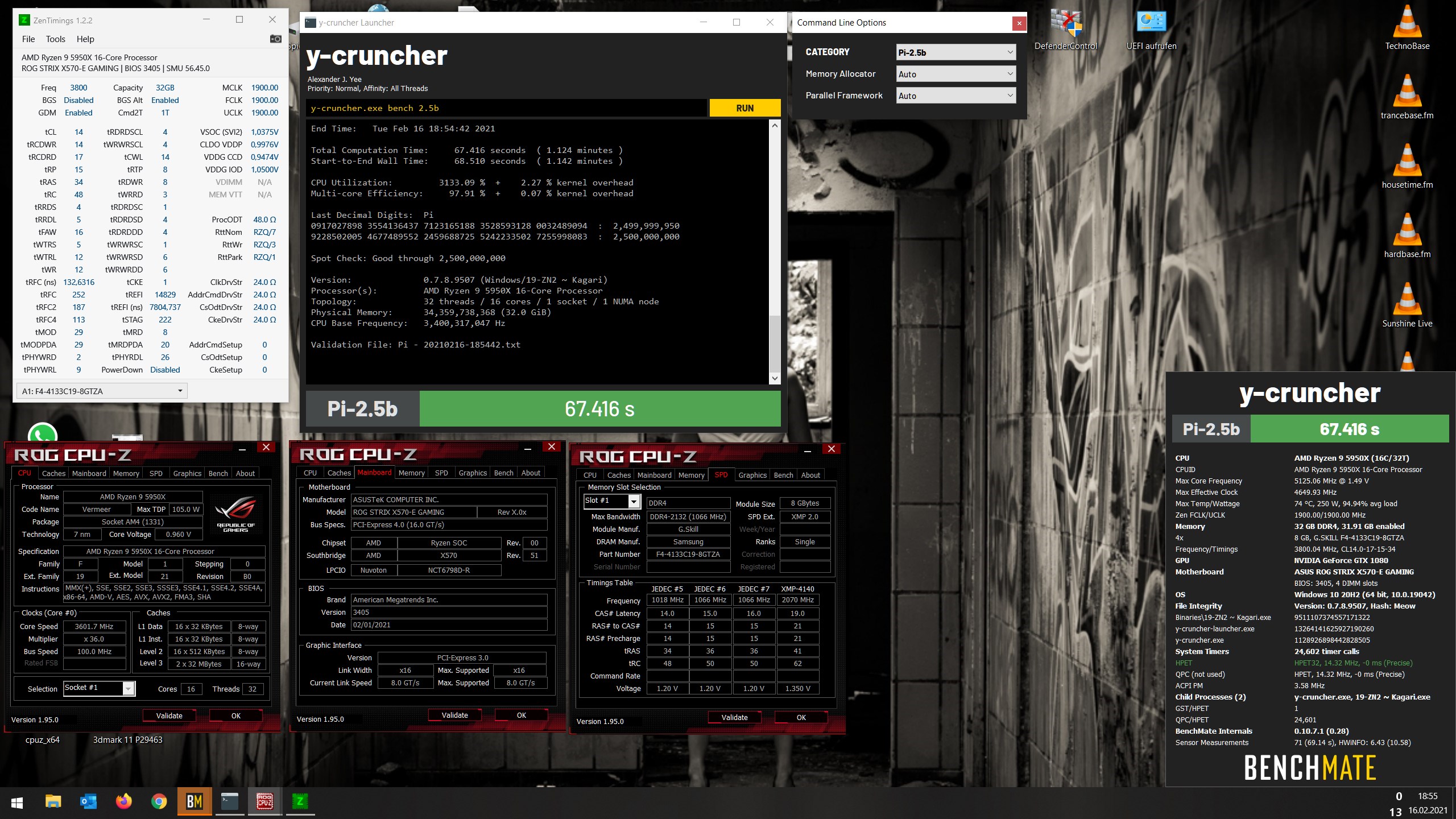This screenshot has height=819, width=1456.
Task: Click the y-cruncher command line input field
Action: coord(506,108)
